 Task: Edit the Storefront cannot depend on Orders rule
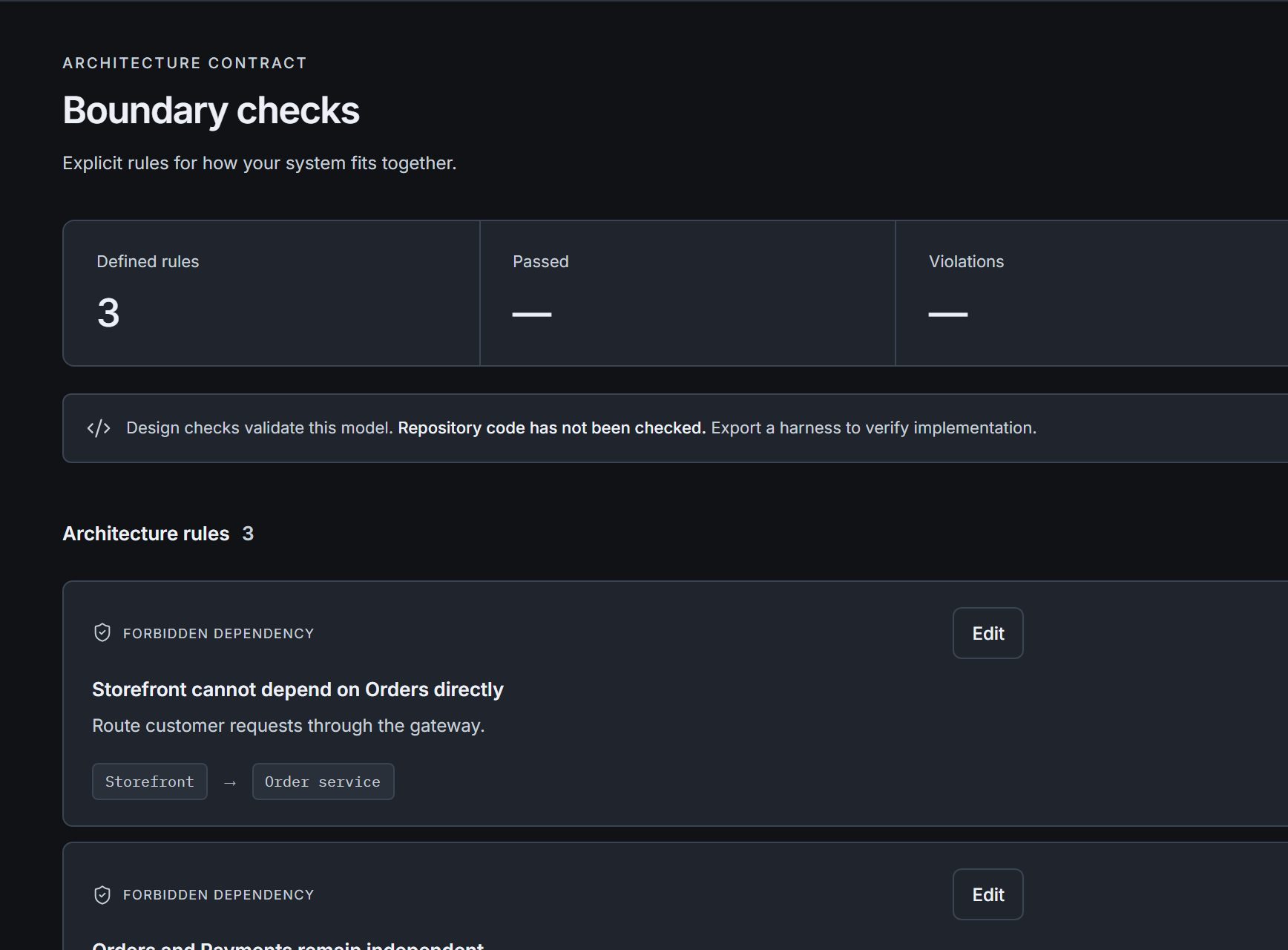tap(988, 633)
